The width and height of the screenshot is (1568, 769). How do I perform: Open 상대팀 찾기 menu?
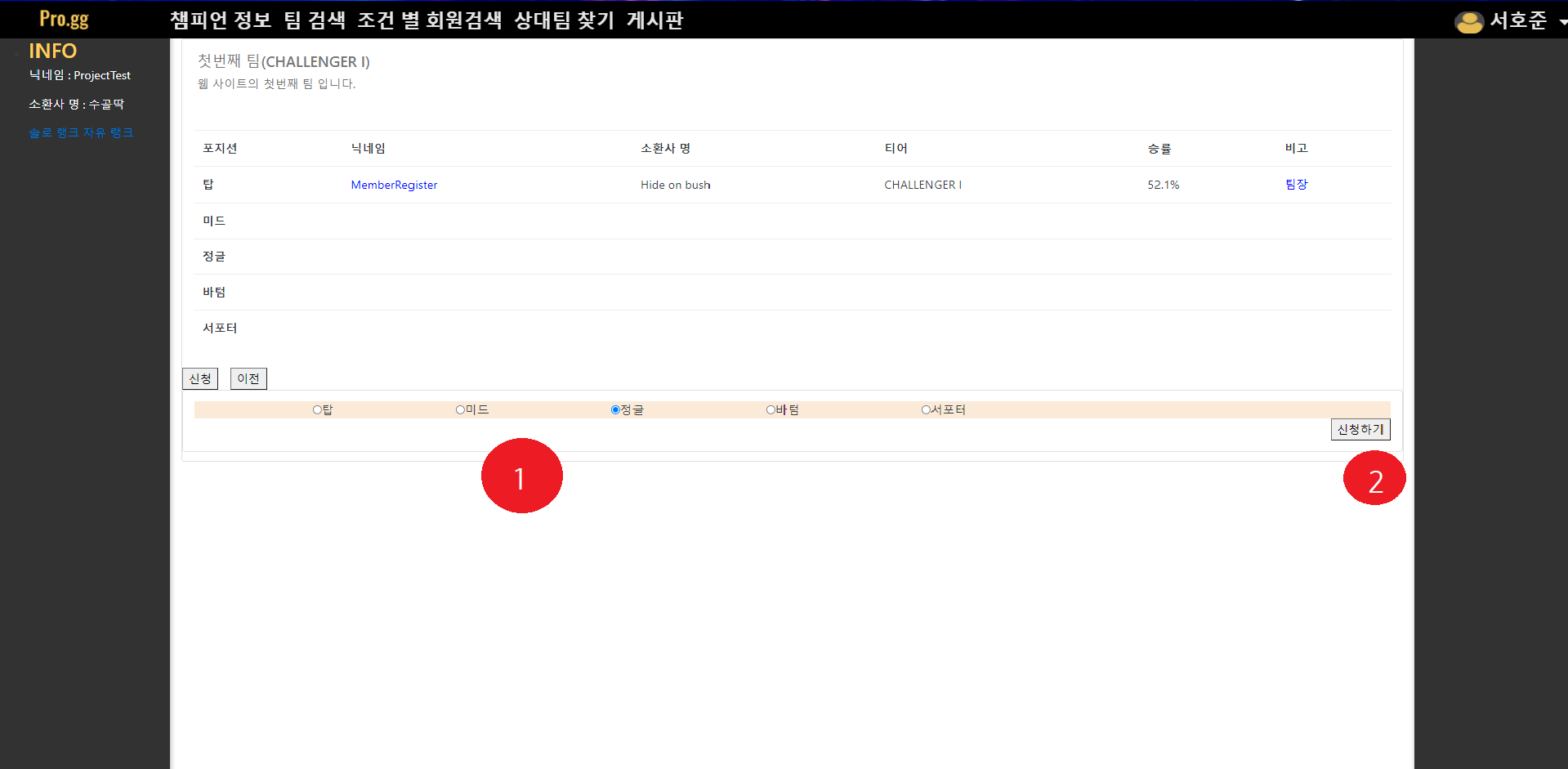(564, 20)
